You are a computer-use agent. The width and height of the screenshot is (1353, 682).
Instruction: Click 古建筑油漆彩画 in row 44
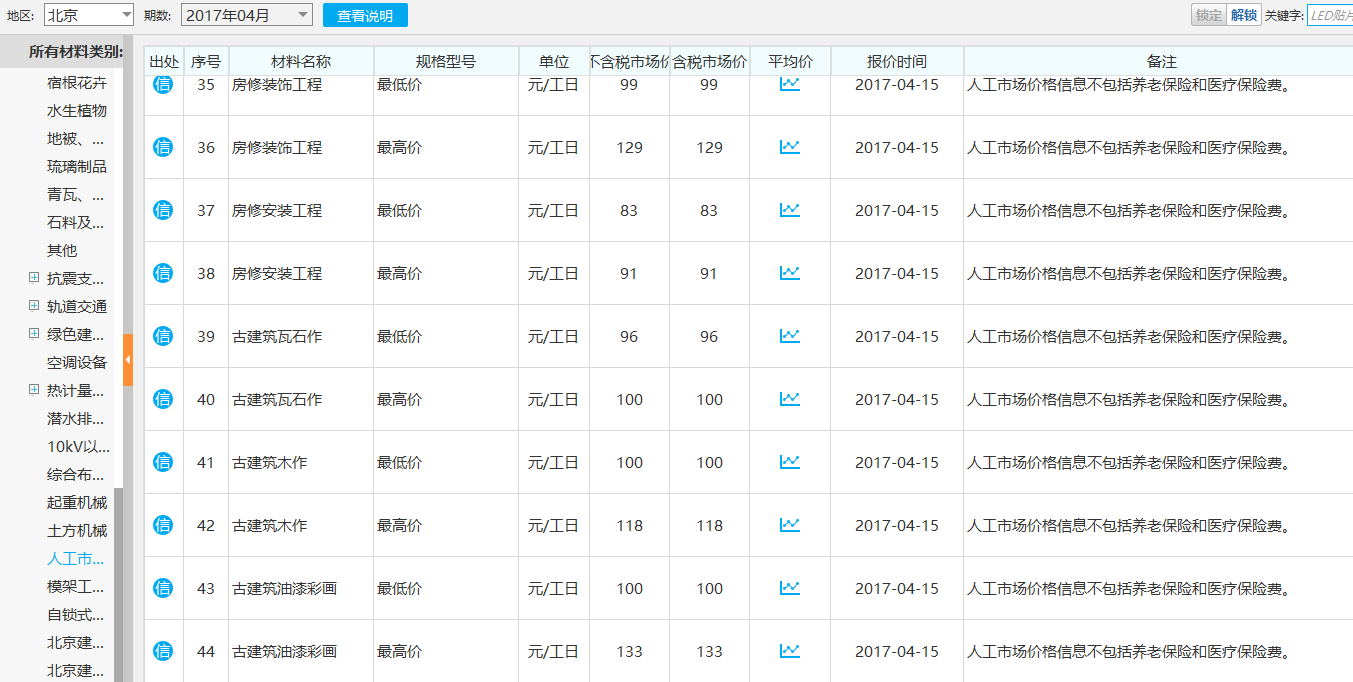(x=285, y=651)
